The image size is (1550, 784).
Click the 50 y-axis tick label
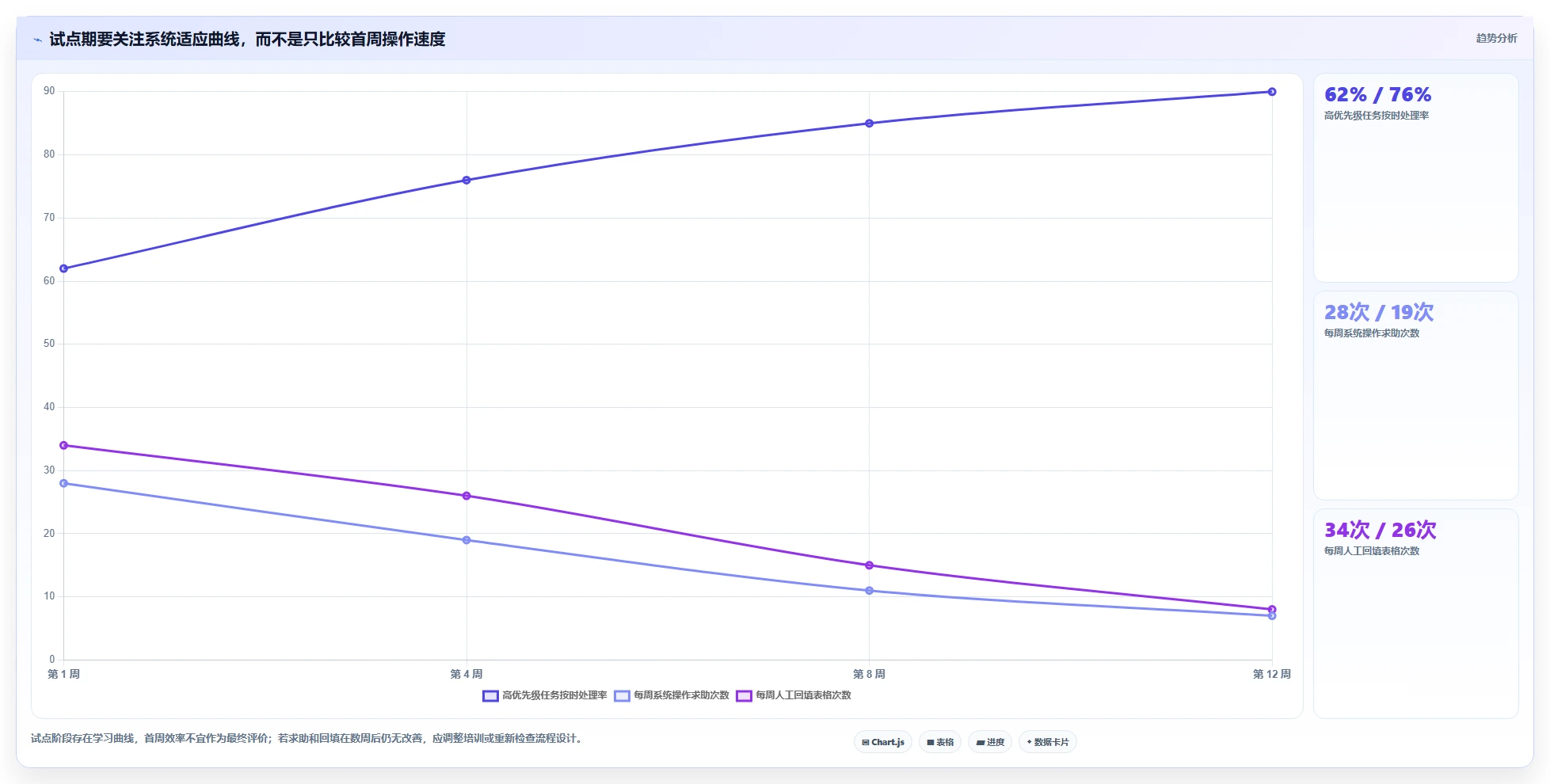[49, 344]
